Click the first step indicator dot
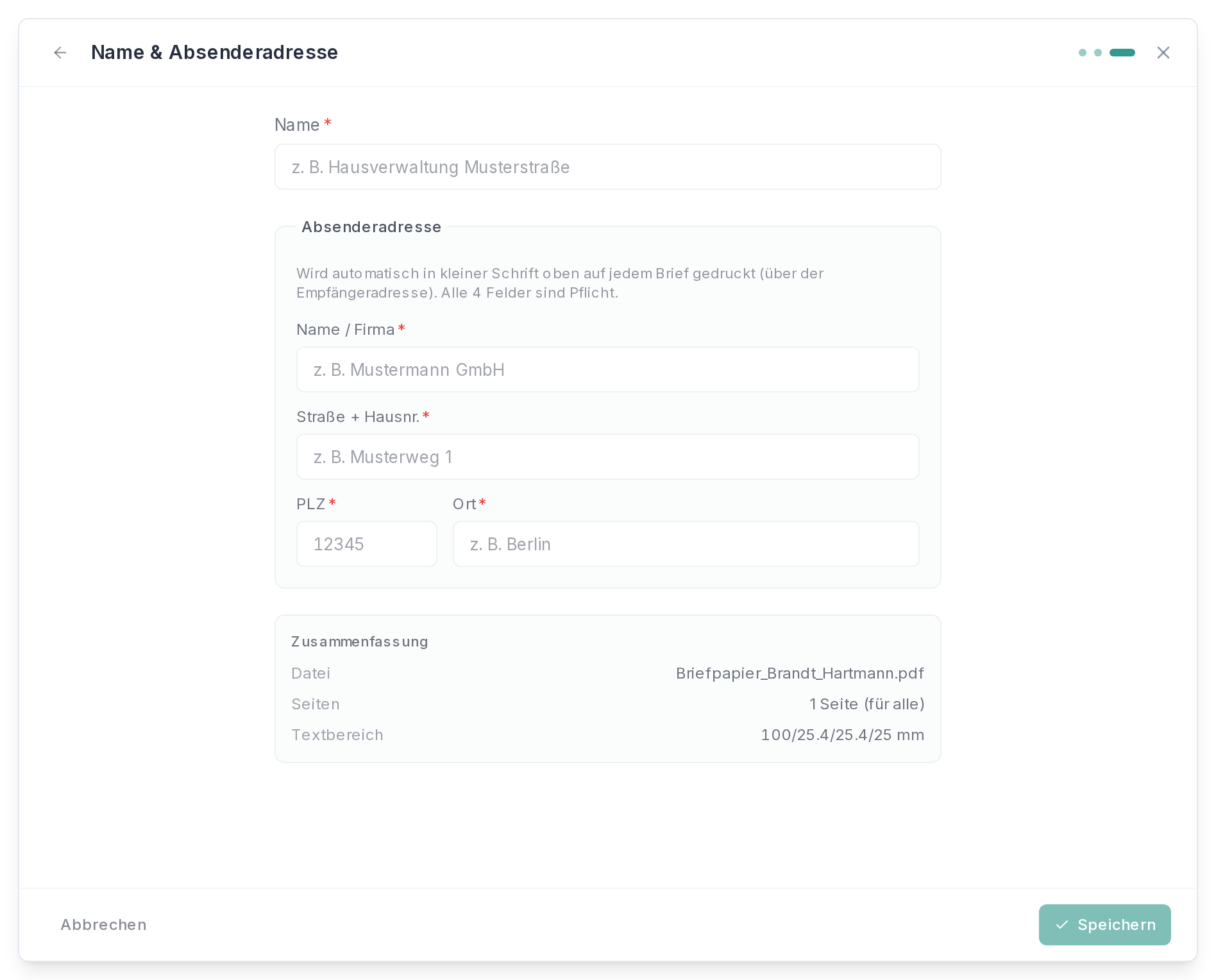Screen dimensions: 1216x980 pos(1083,53)
